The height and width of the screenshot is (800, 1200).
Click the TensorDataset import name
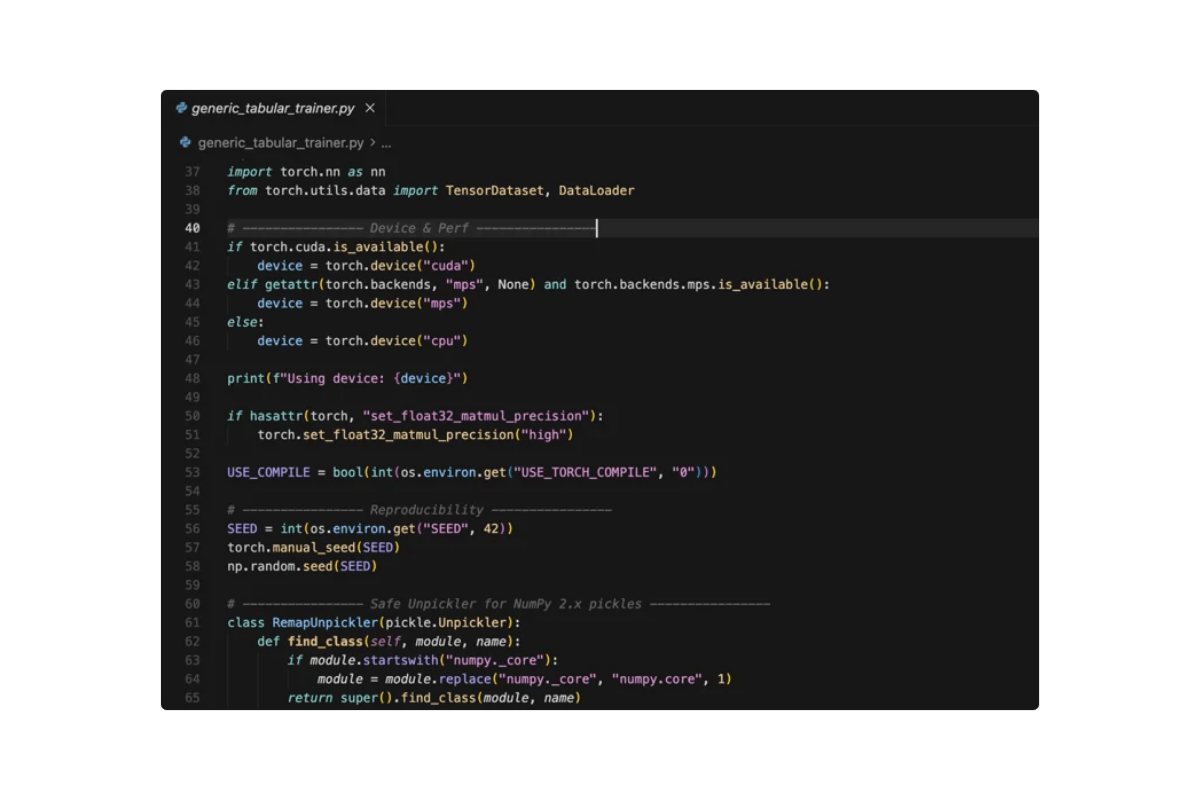point(495,190)
